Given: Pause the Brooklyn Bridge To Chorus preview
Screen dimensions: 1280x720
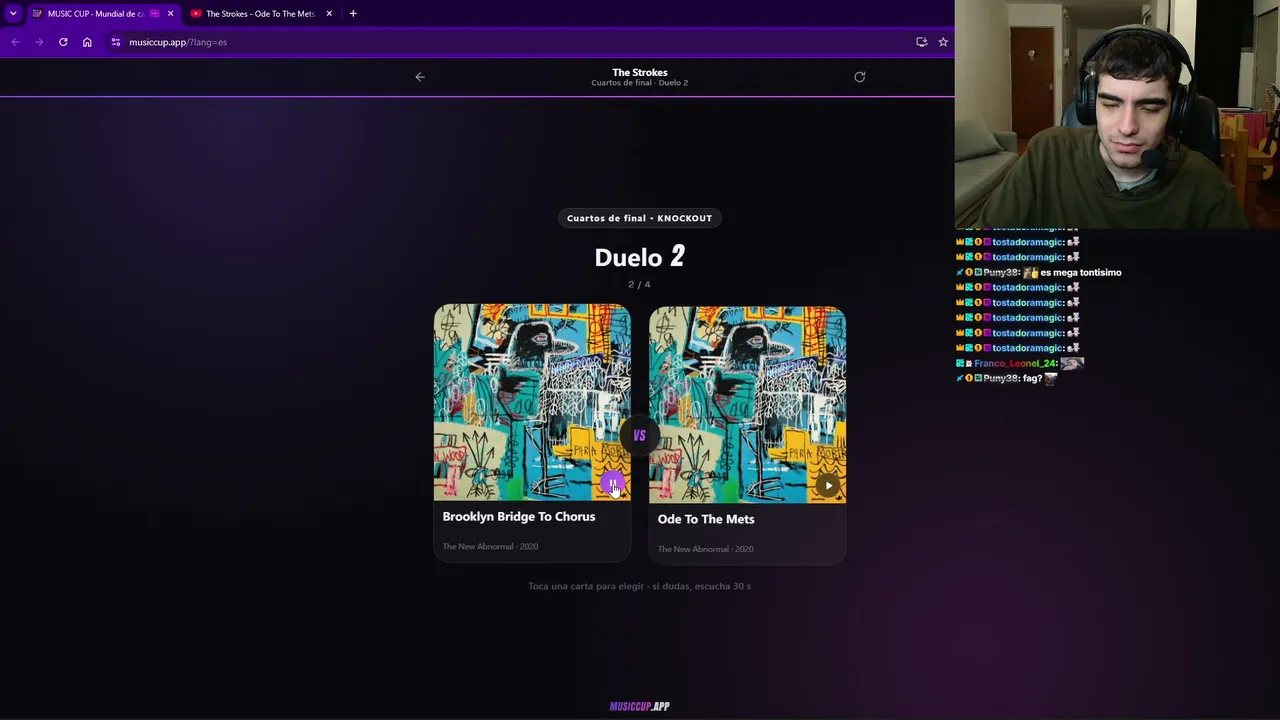Looking at the screenshot, I should pyautogui.click(x=612, y=484).
